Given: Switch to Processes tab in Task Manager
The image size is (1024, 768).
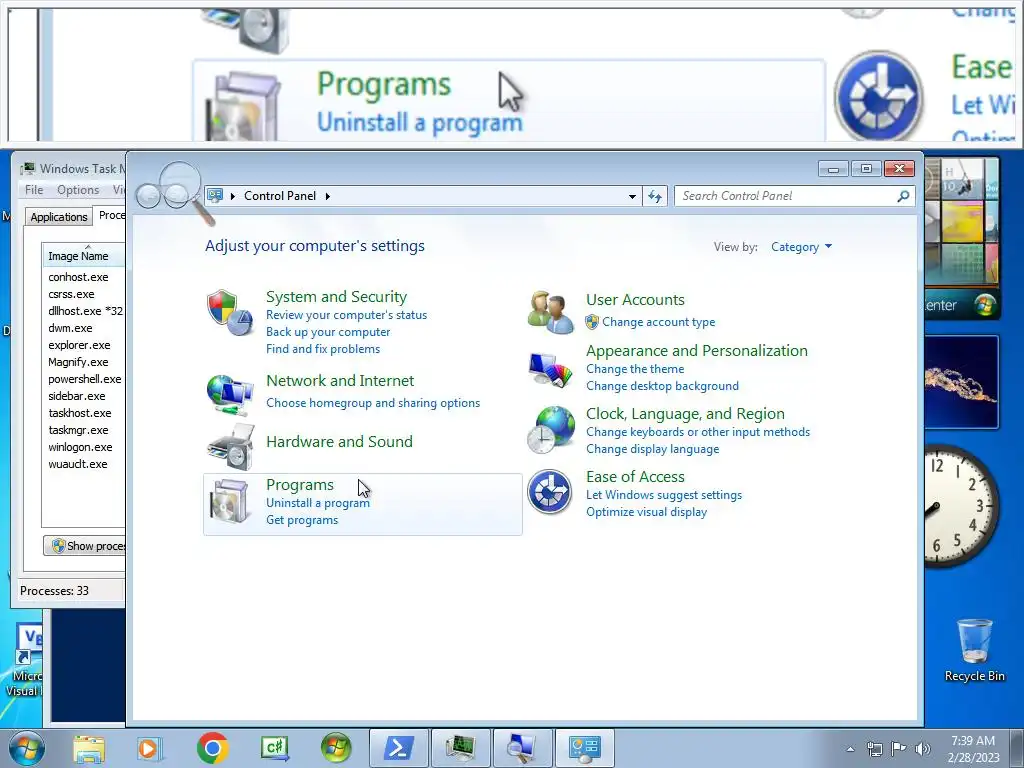Looking at the screenshot, I should point(110,215).
